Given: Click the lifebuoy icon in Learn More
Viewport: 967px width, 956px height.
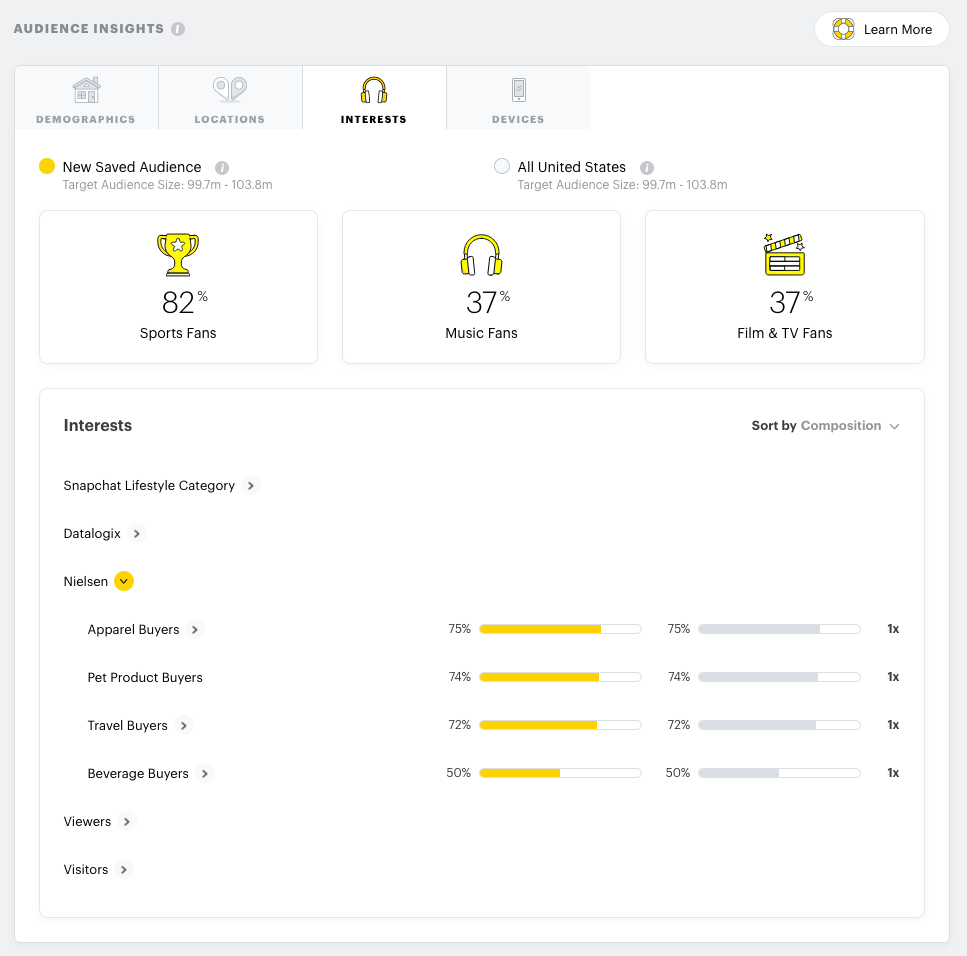Looking at the screenshot, I should (x=843, y=29).
